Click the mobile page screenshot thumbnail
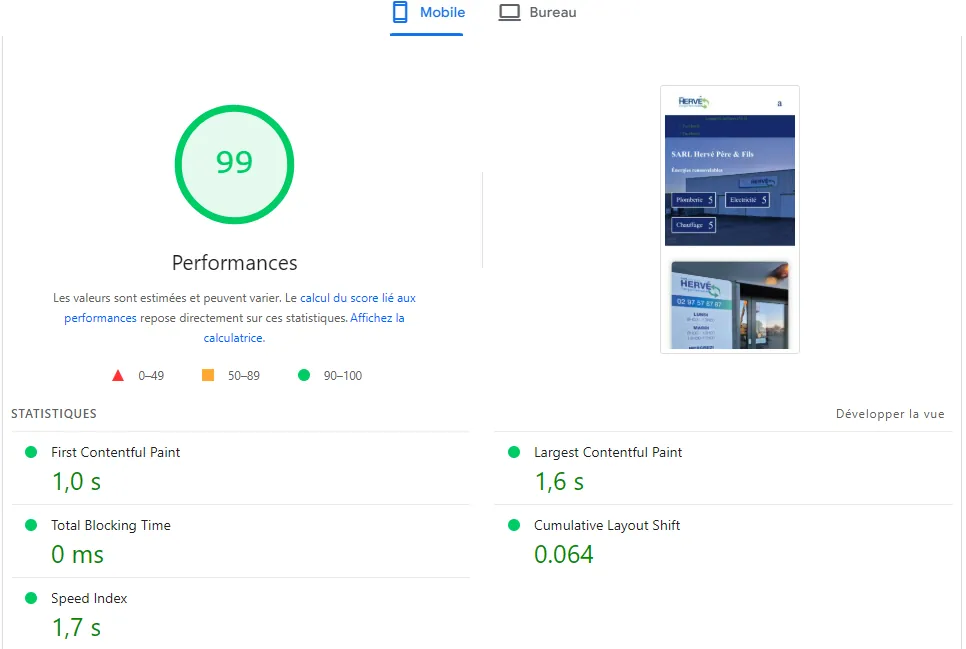Image resolution: width=966 pixels, height=649 pixels. [x=730, y=219]
